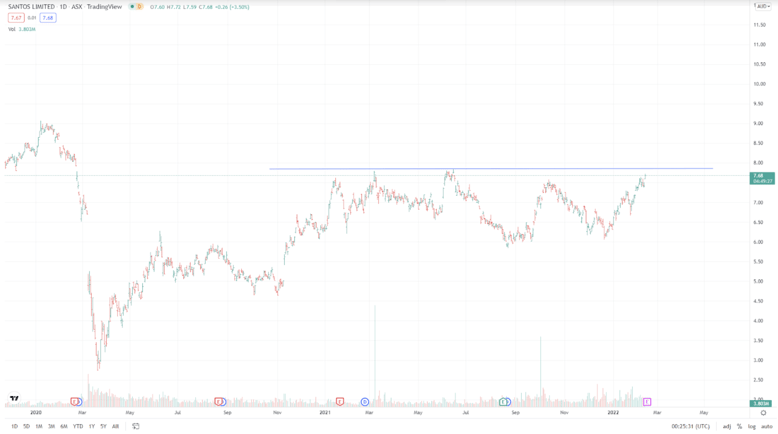Click the red earnings marker near Mar 2020
Image resolution: width=778 pixels, height=434 pixels.
coord(74,402)
